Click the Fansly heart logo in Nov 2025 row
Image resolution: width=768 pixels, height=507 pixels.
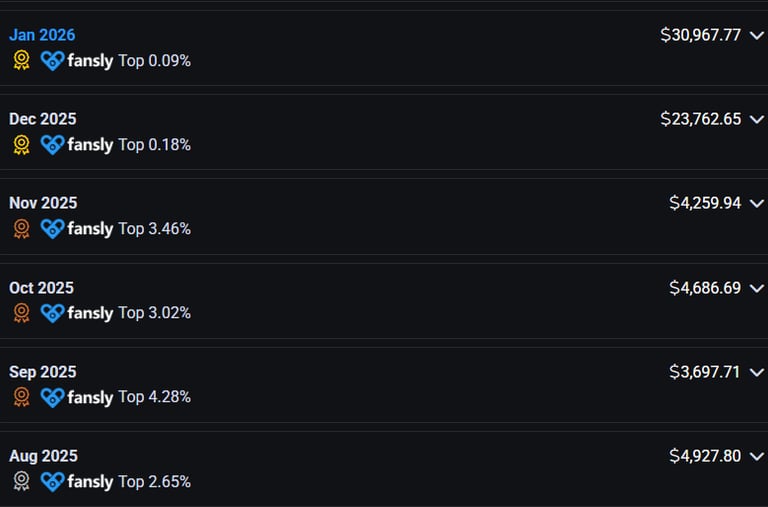point(53,229)
